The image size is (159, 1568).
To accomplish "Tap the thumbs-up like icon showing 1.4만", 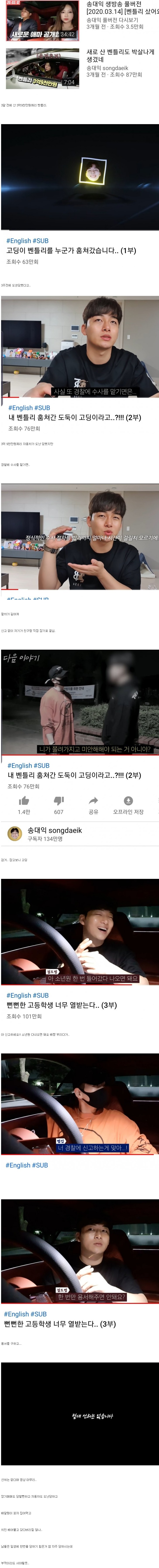I will tap(24, 800).
